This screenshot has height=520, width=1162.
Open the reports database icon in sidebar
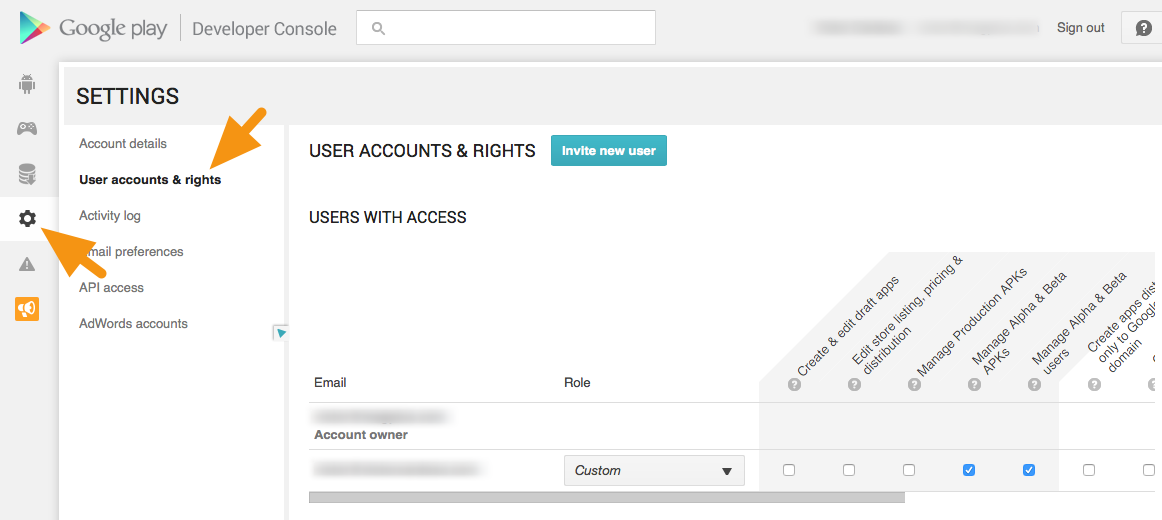point(27,175)
